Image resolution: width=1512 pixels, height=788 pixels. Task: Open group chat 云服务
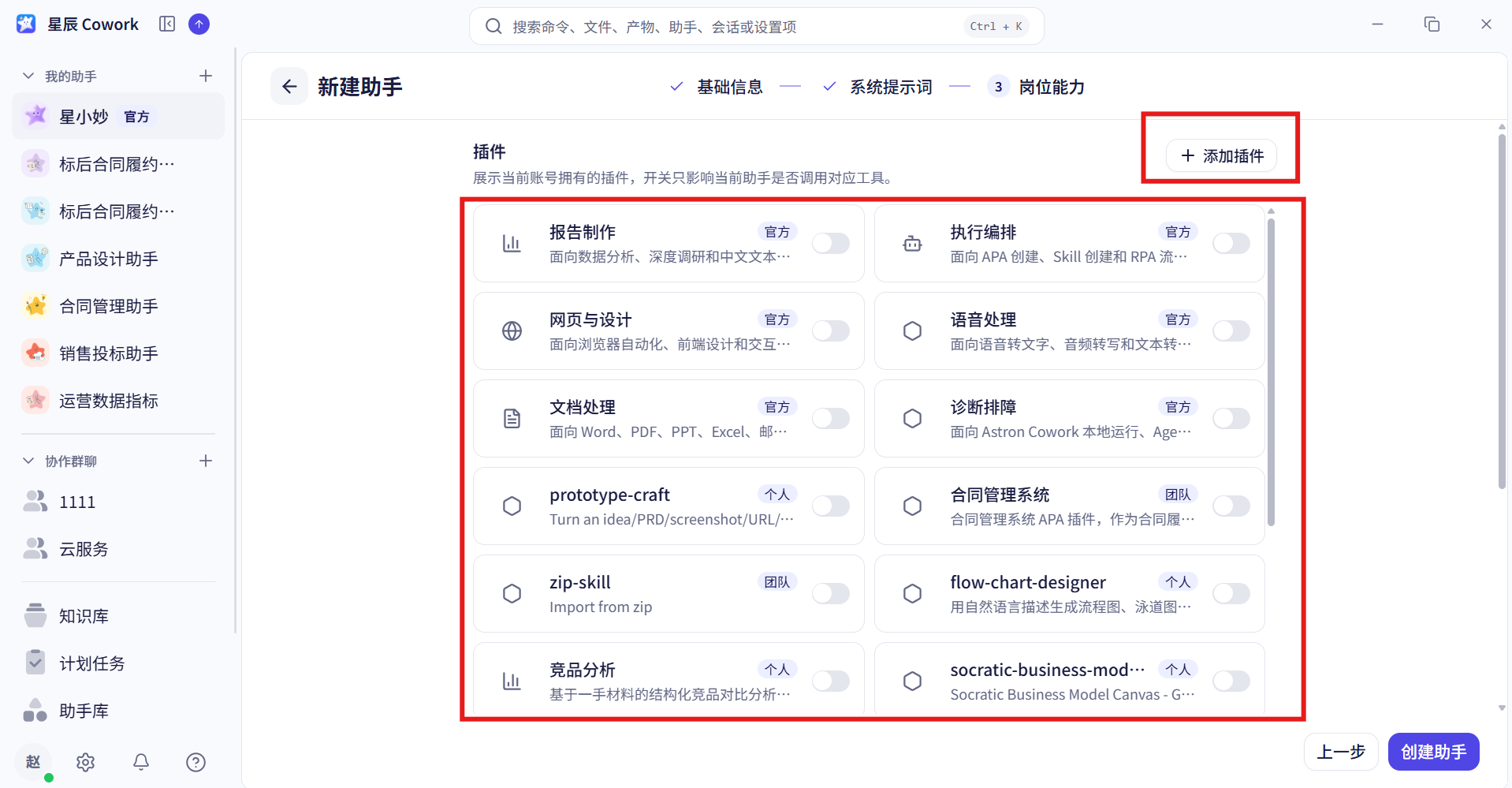(x=118, y=549)
